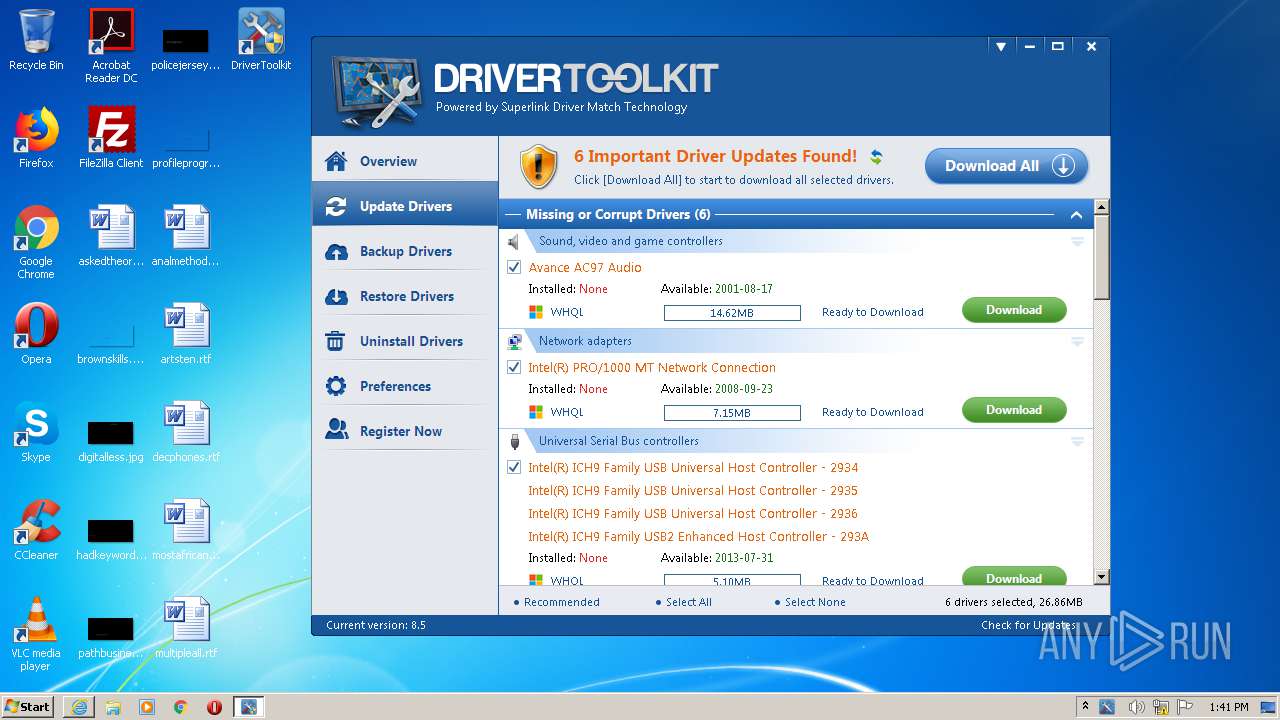Open the Windows Start menu

[x=28, y=706]
